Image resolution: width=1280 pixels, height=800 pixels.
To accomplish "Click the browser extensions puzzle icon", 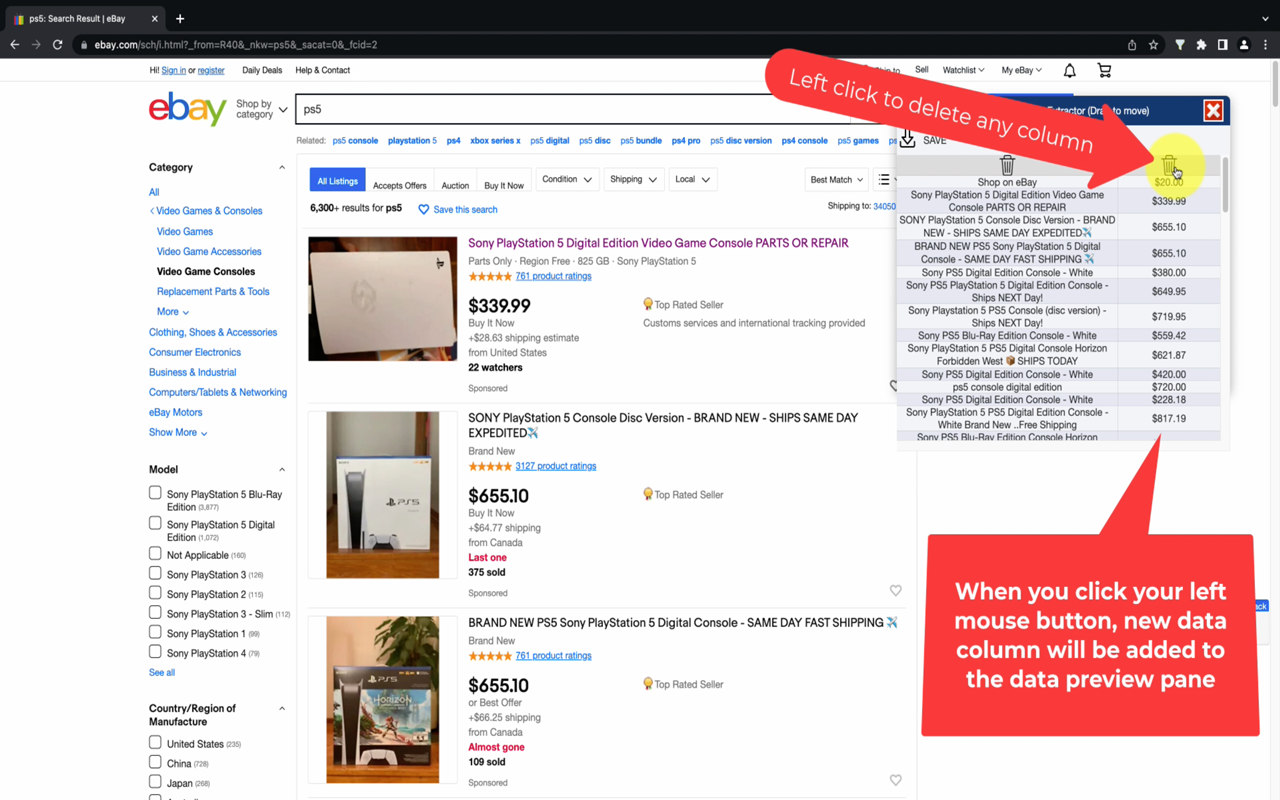I will 1200,45.
